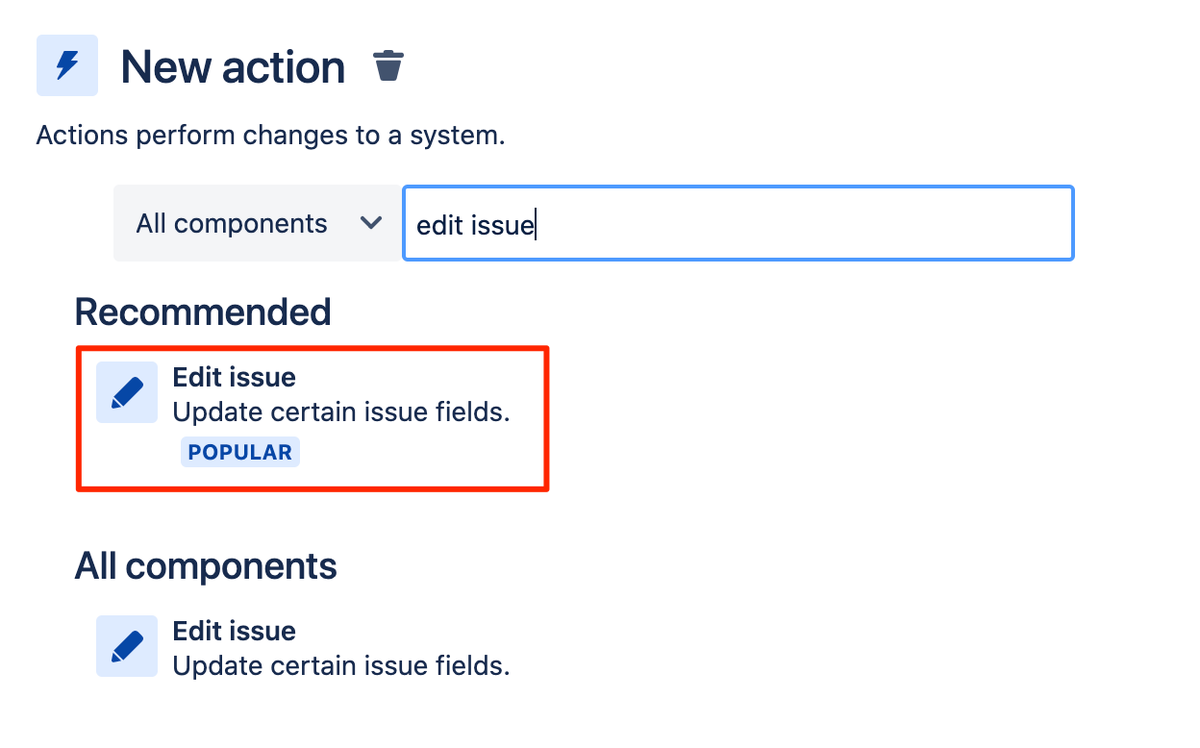Expand the chevron arrow beside All components

(x=371, y=224)
